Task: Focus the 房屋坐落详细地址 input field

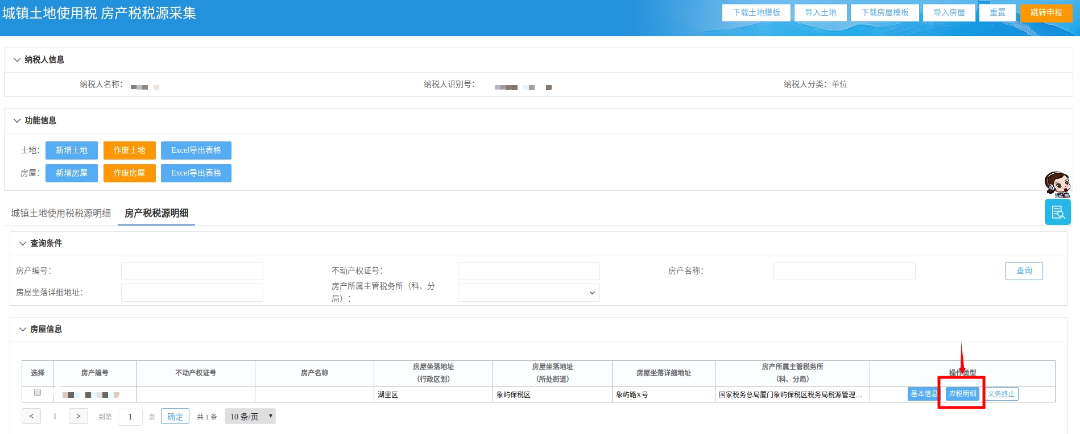Action: click(x=192, y=292)
